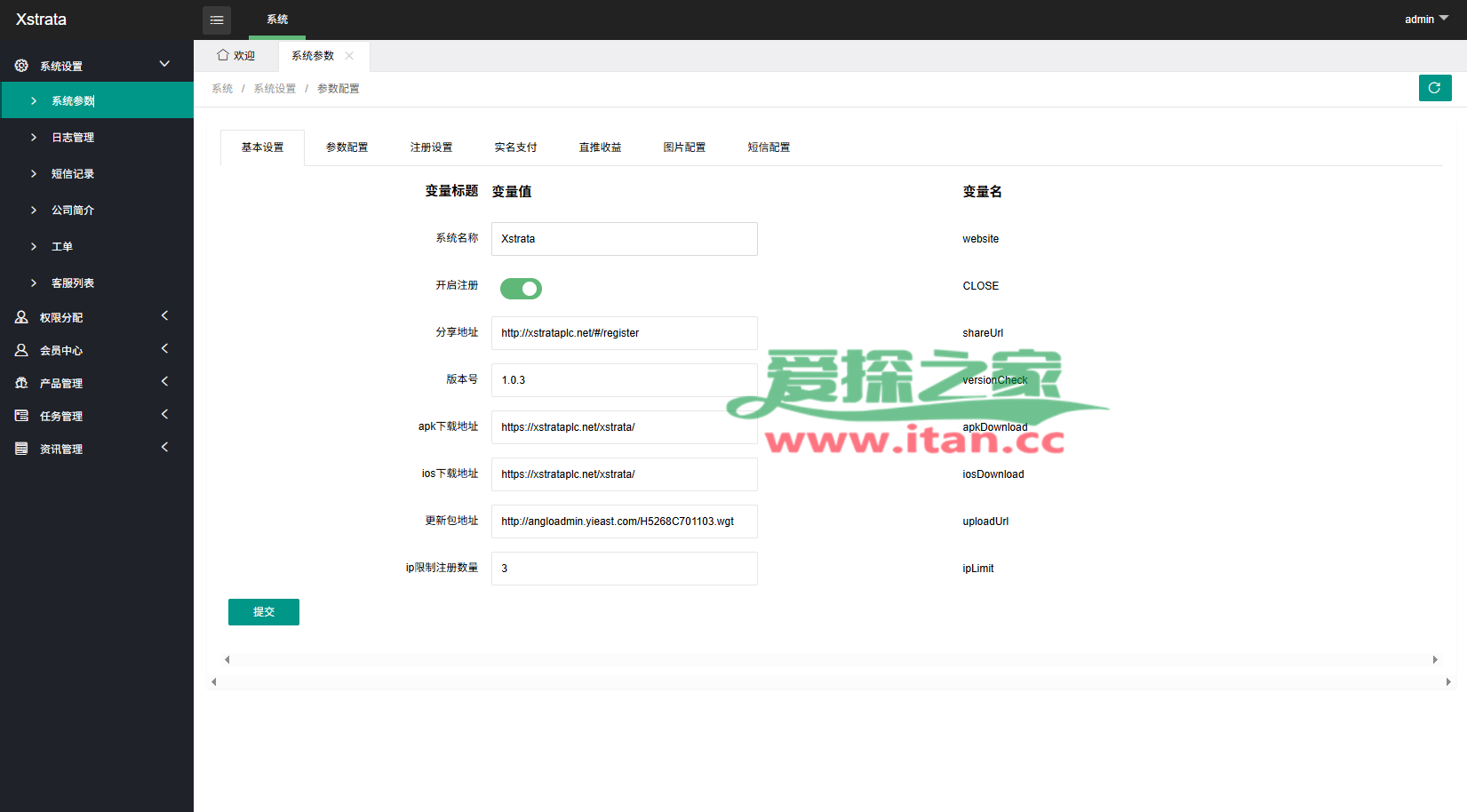Click the 权限分配 user icon
This screenshot has width=1467, height=812.
(21, 317)
